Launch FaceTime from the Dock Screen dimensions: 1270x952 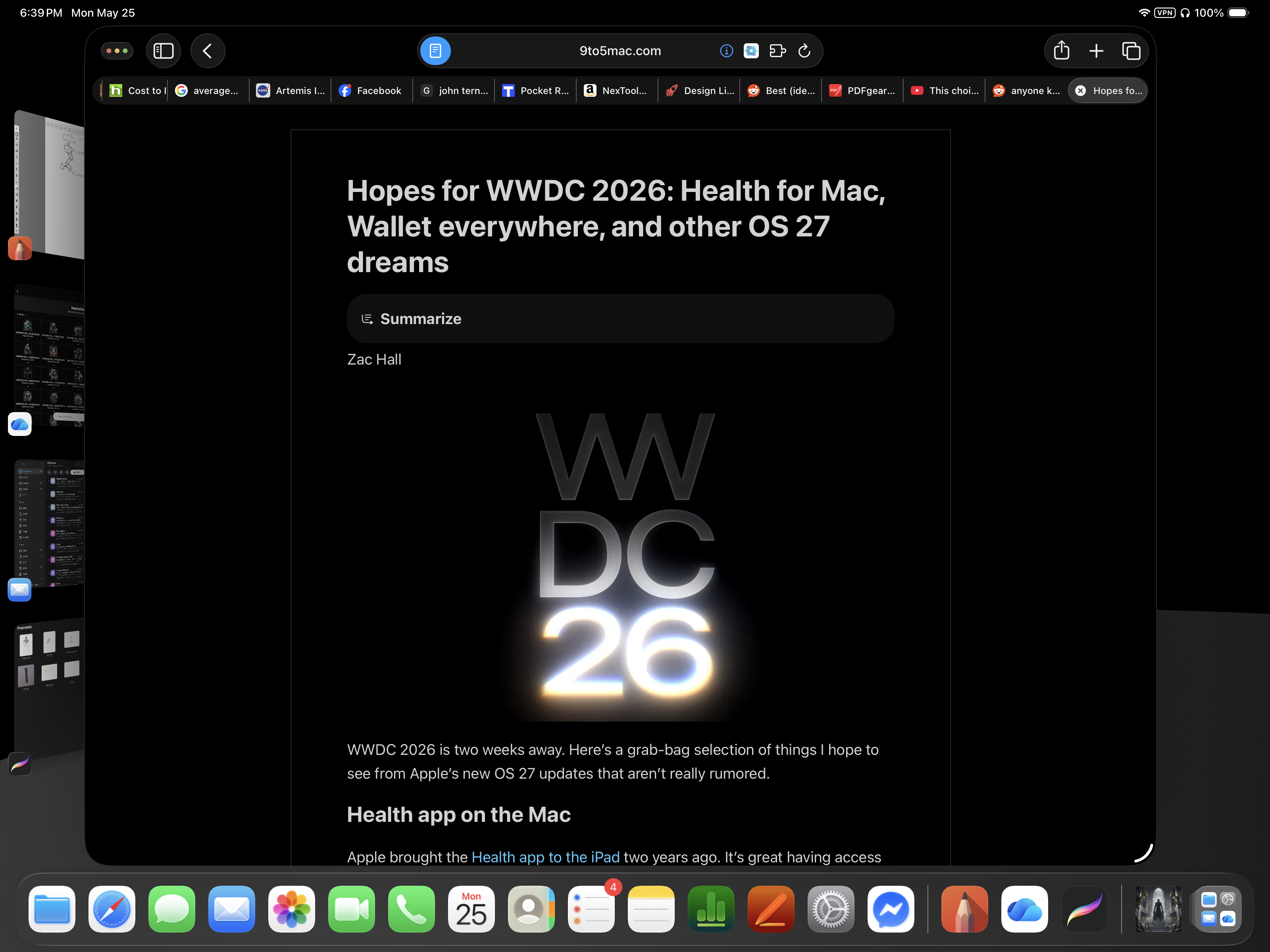[351, 910]
